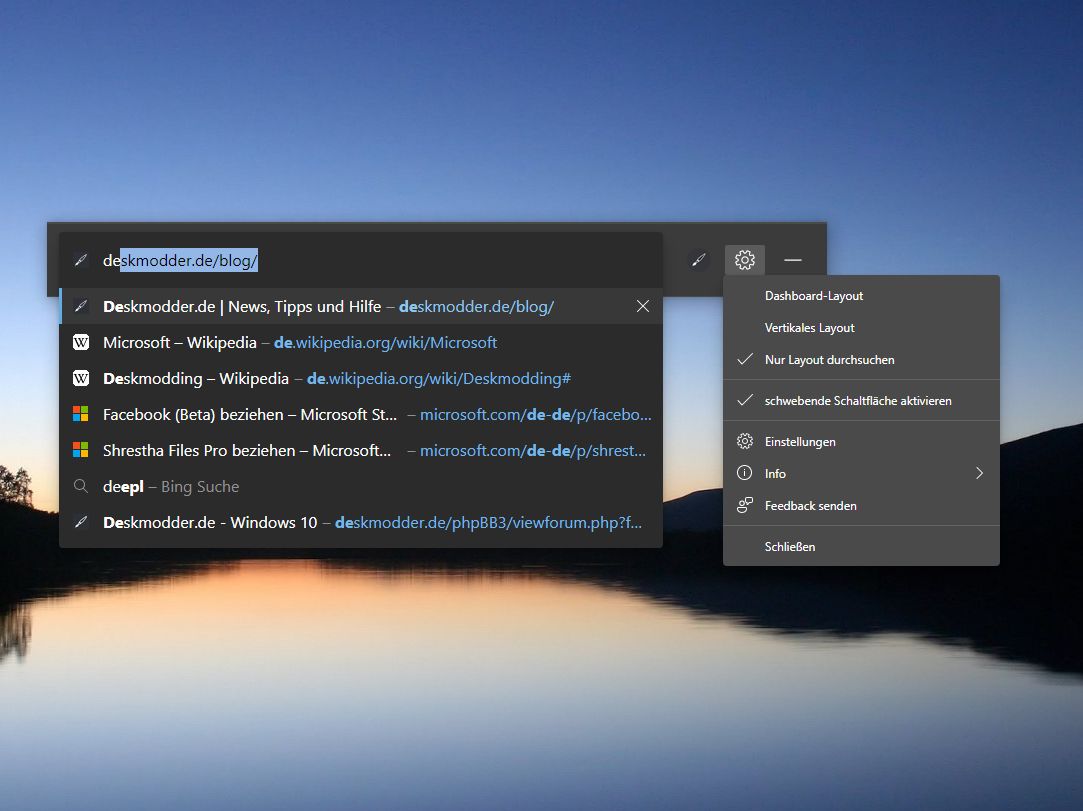
Task: Remove the first Deskmodder.de suggestion with X
Action: 642,306
